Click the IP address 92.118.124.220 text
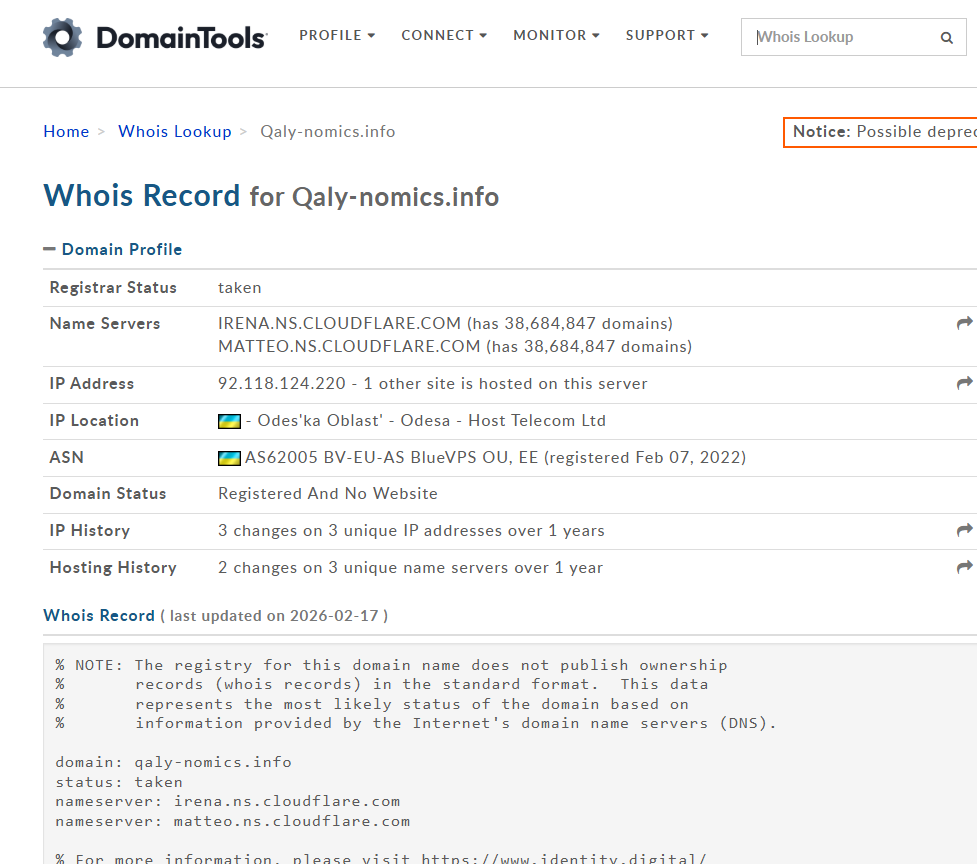This screenshot has width=977, height=864. click(282, 383)
